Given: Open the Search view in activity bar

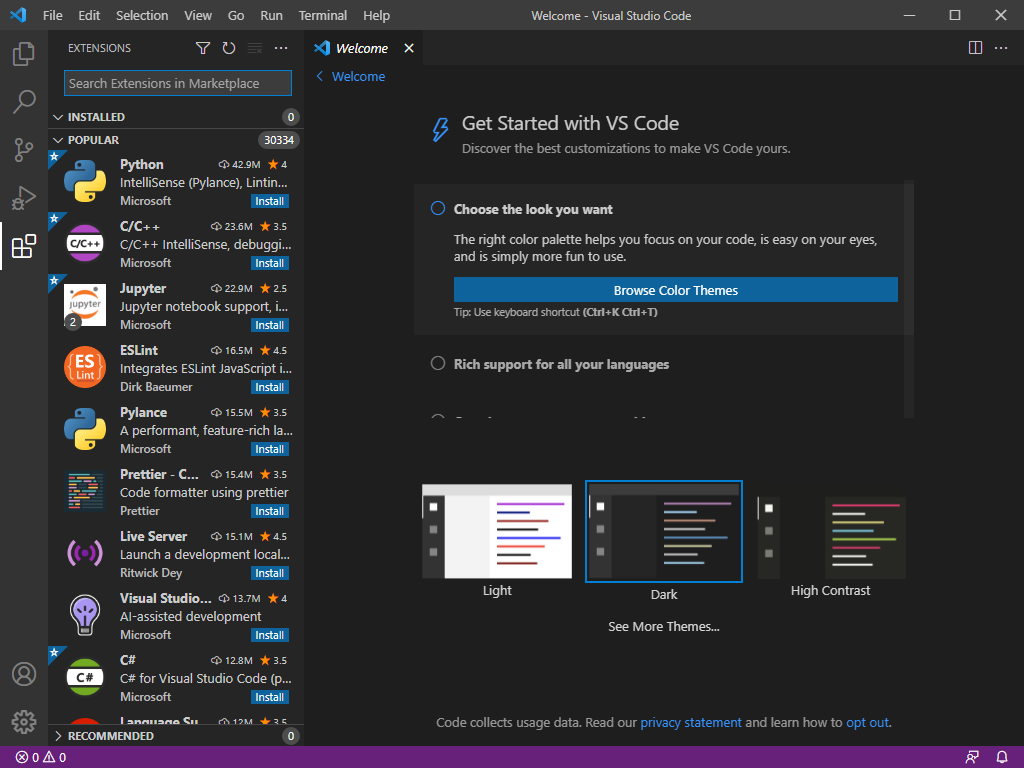Looking at the screenshot, I should click(x=24, y=102).
